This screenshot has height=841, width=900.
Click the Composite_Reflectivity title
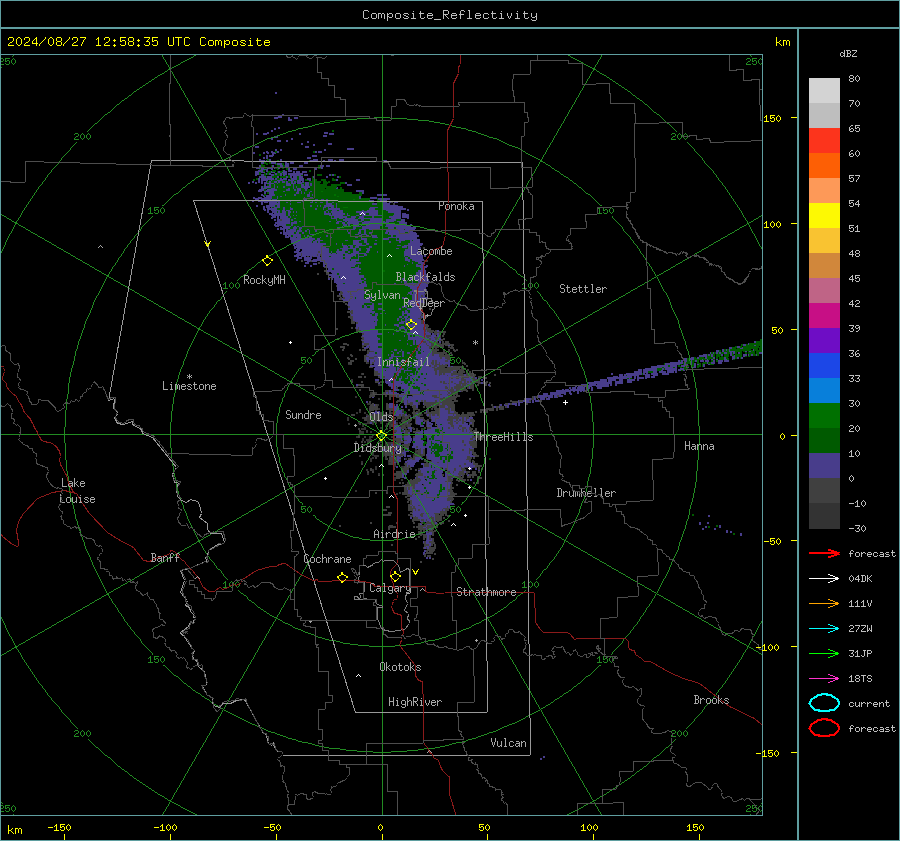click(449, 15)
